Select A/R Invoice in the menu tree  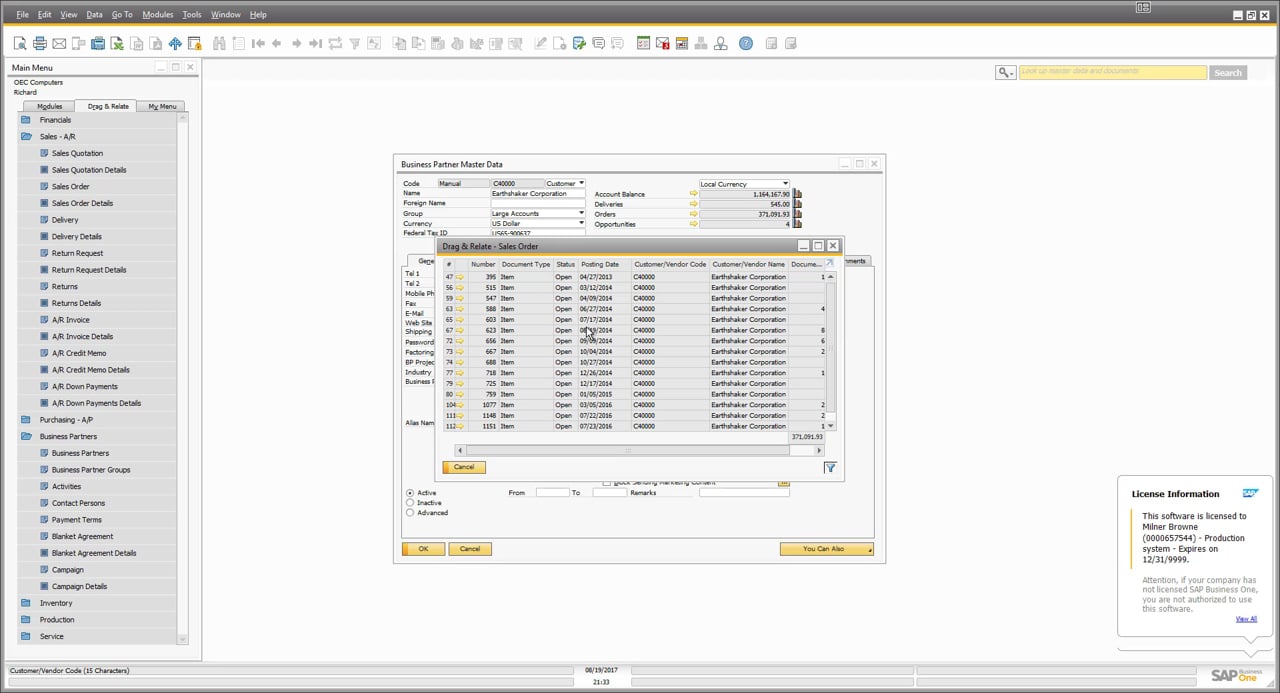point(70,320)
